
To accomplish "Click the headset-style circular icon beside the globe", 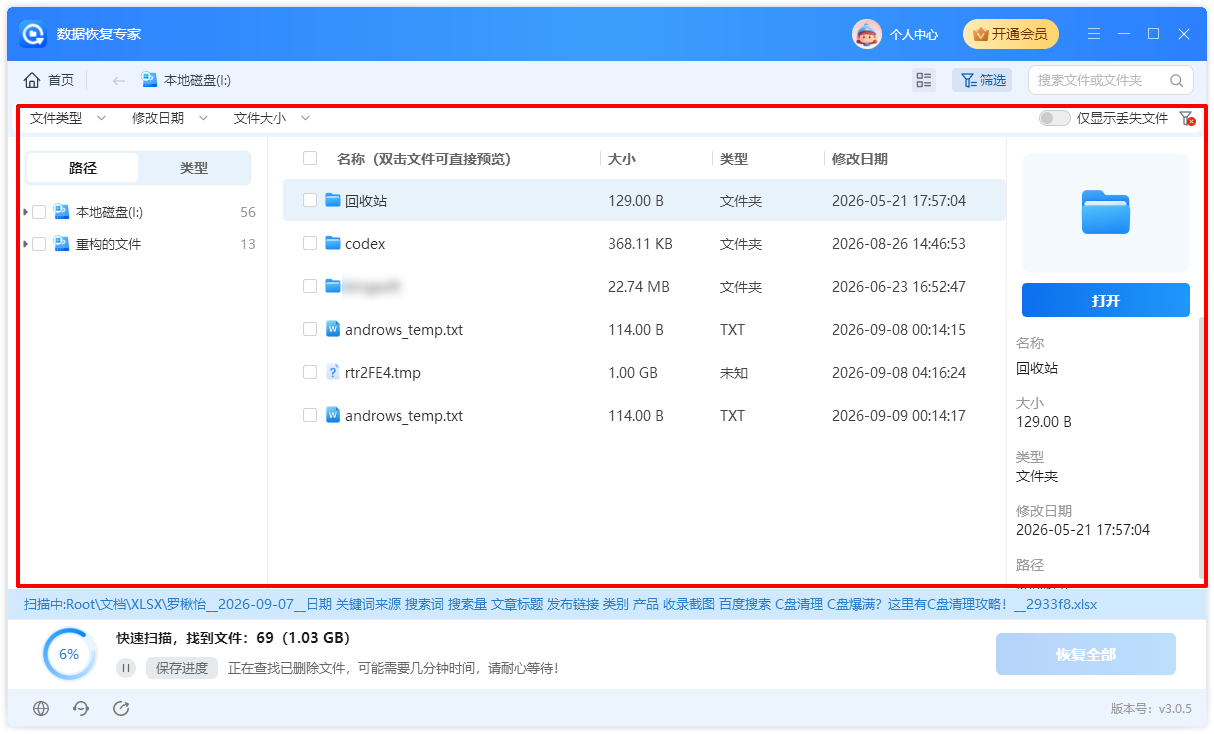I will [x=81, y=709].
